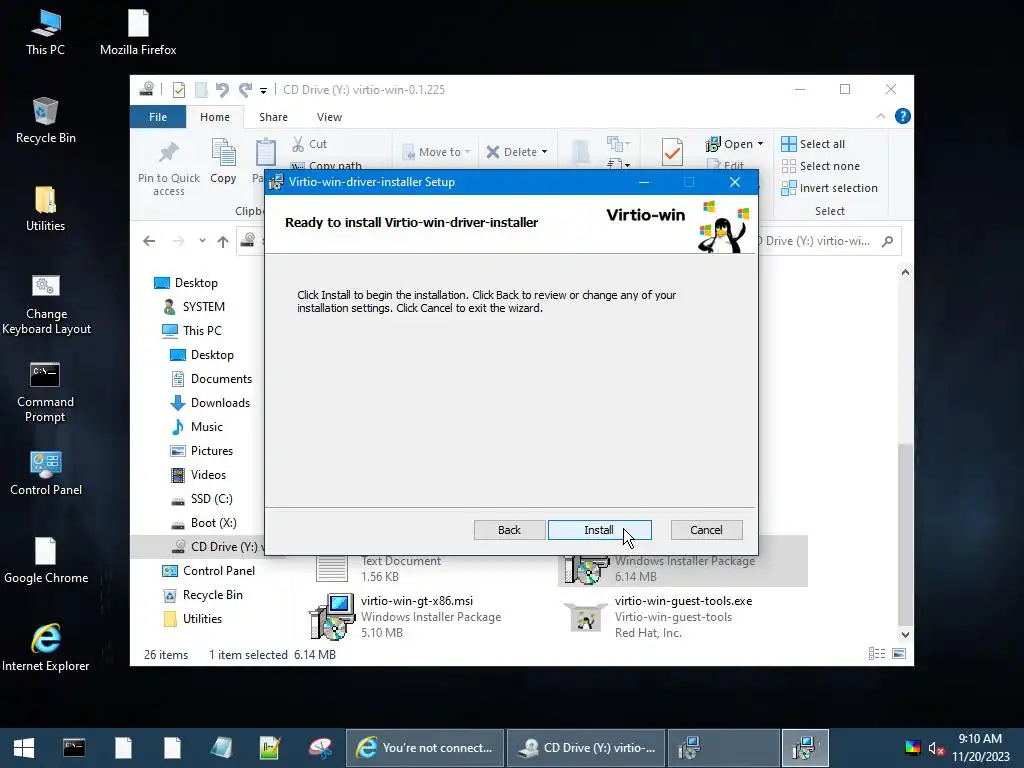
Task: Click Install in the Virtio-win setup dialog
Action: pos(599,530)
